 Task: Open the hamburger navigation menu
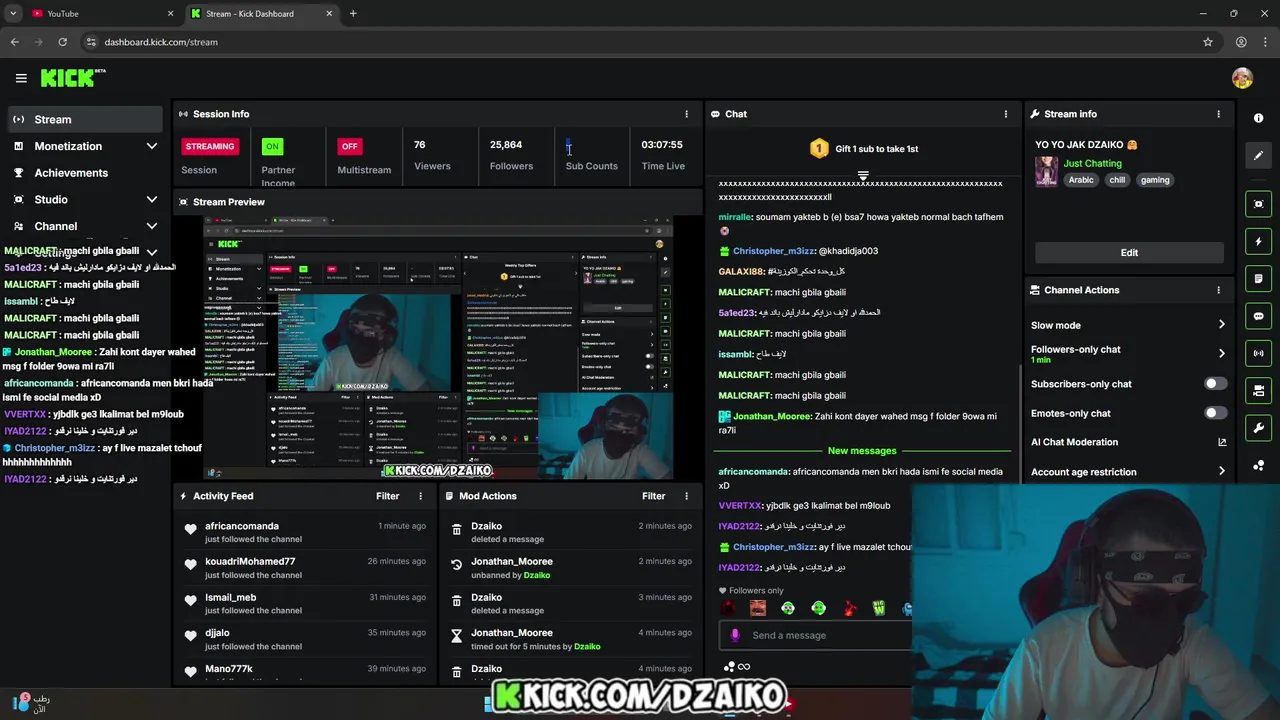coord(21,78)
